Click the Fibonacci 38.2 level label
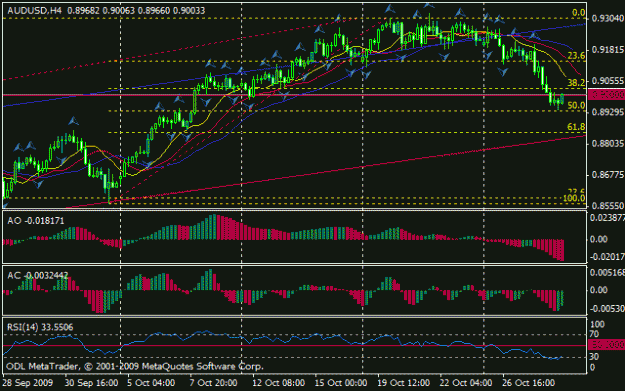The height and width of the screenshot is (391, 625). (x=576, y=83)
